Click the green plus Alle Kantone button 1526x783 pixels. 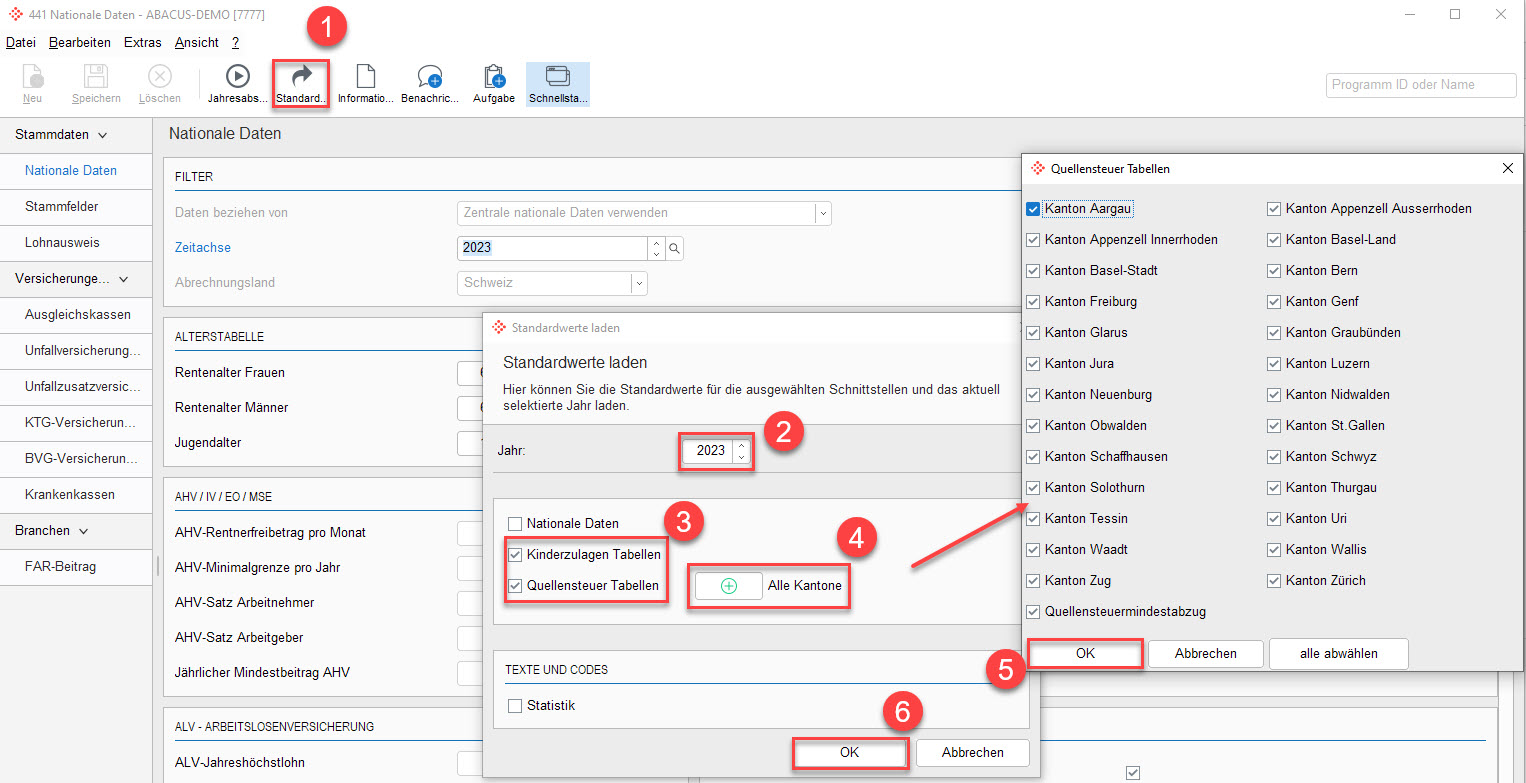pos(729,586)
